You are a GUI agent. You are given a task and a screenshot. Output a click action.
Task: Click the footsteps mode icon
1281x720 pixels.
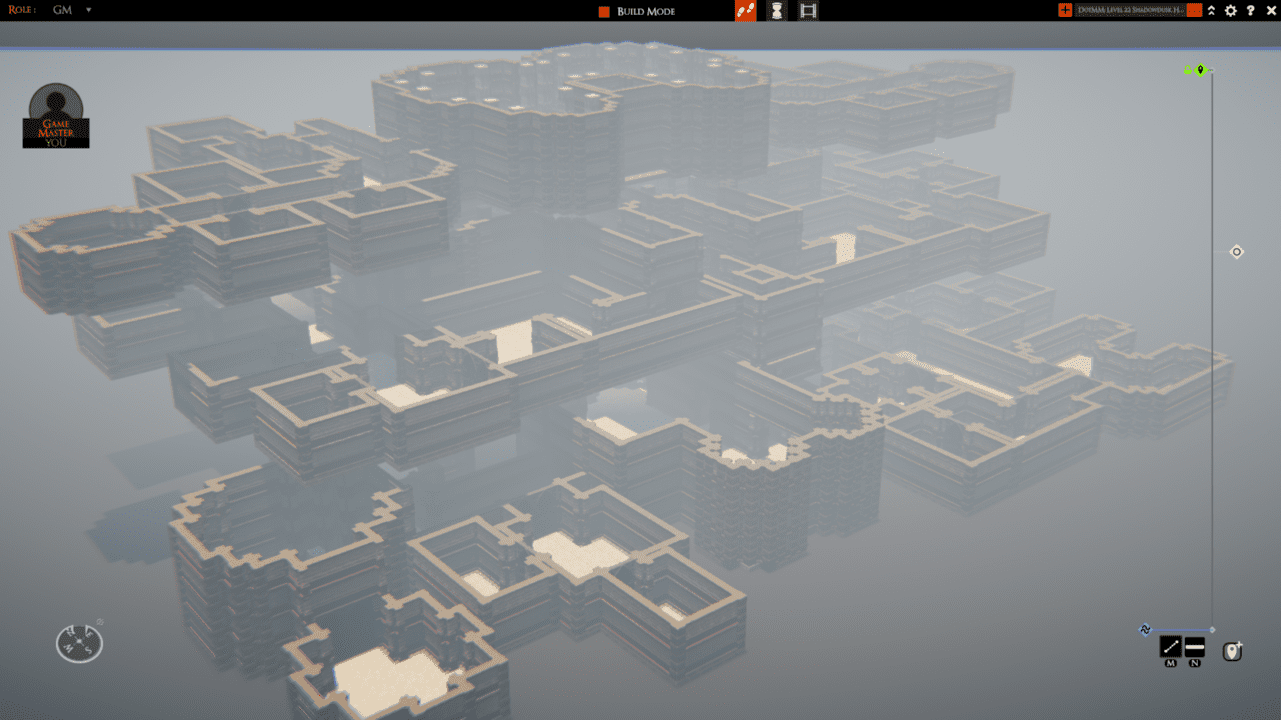click(x=745, y=11)
